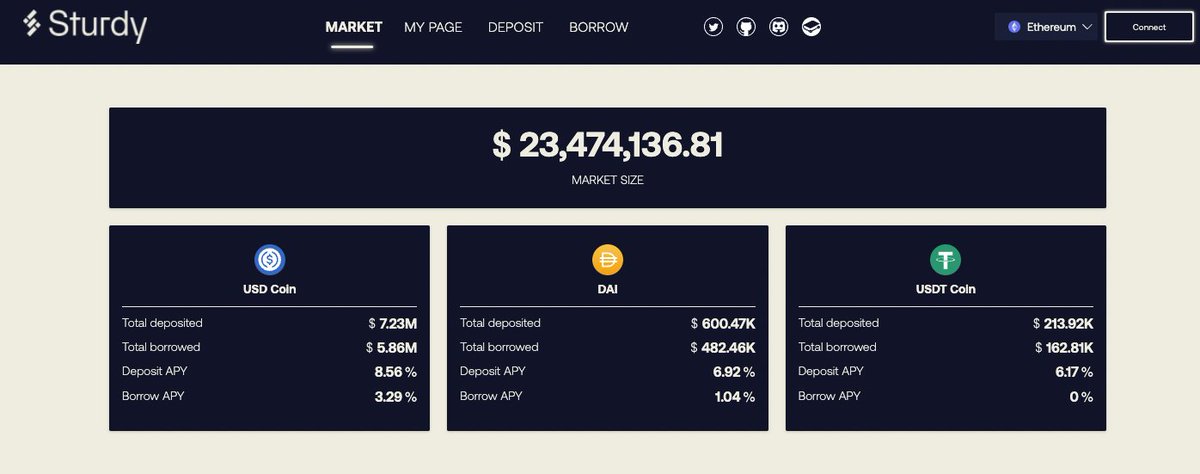Screen dimensions: 1200x474
Task: Click USDT total deposited 213.92K
Action: (1063, 324)
